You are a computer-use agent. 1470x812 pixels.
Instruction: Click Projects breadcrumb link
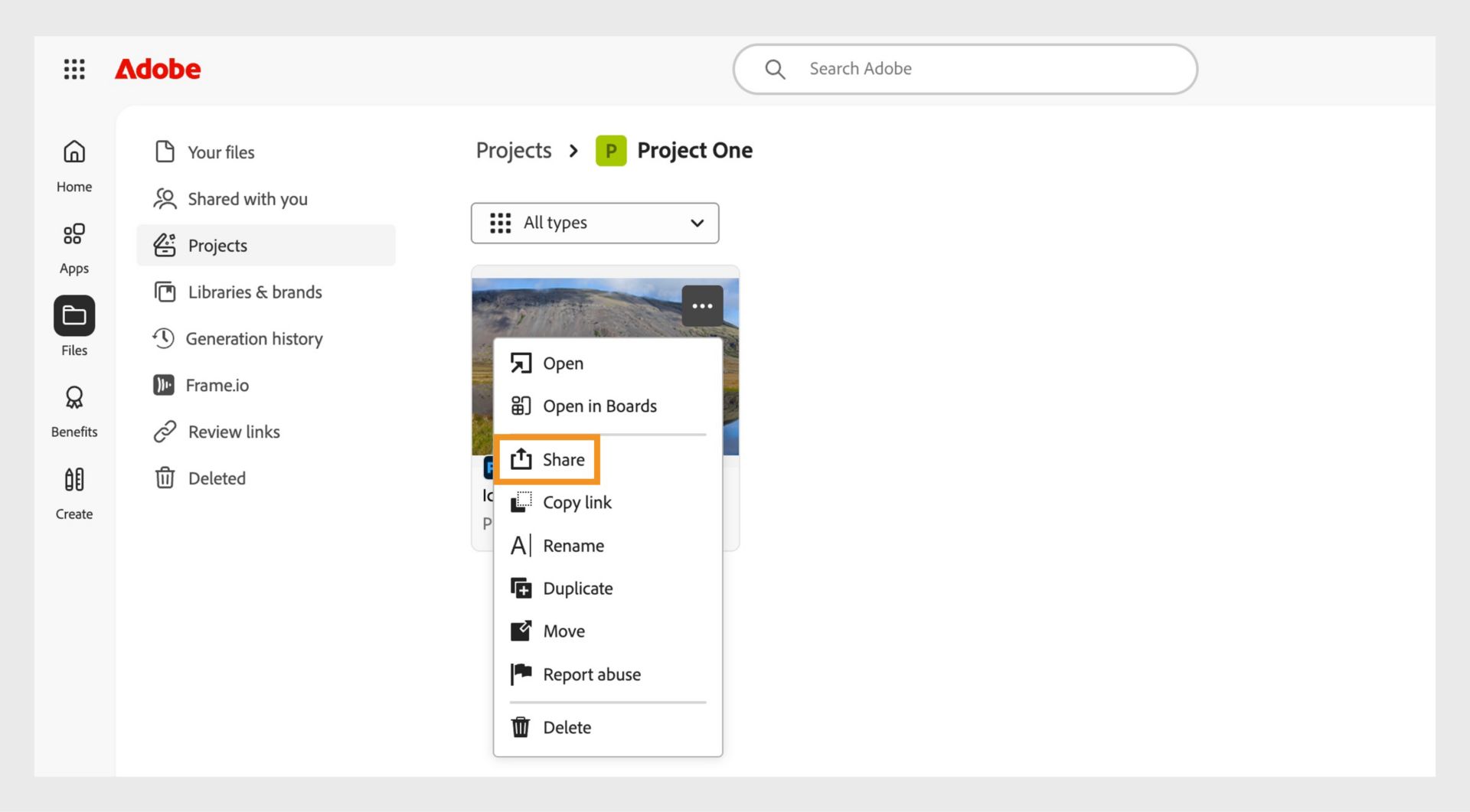(x=514, y=151)
